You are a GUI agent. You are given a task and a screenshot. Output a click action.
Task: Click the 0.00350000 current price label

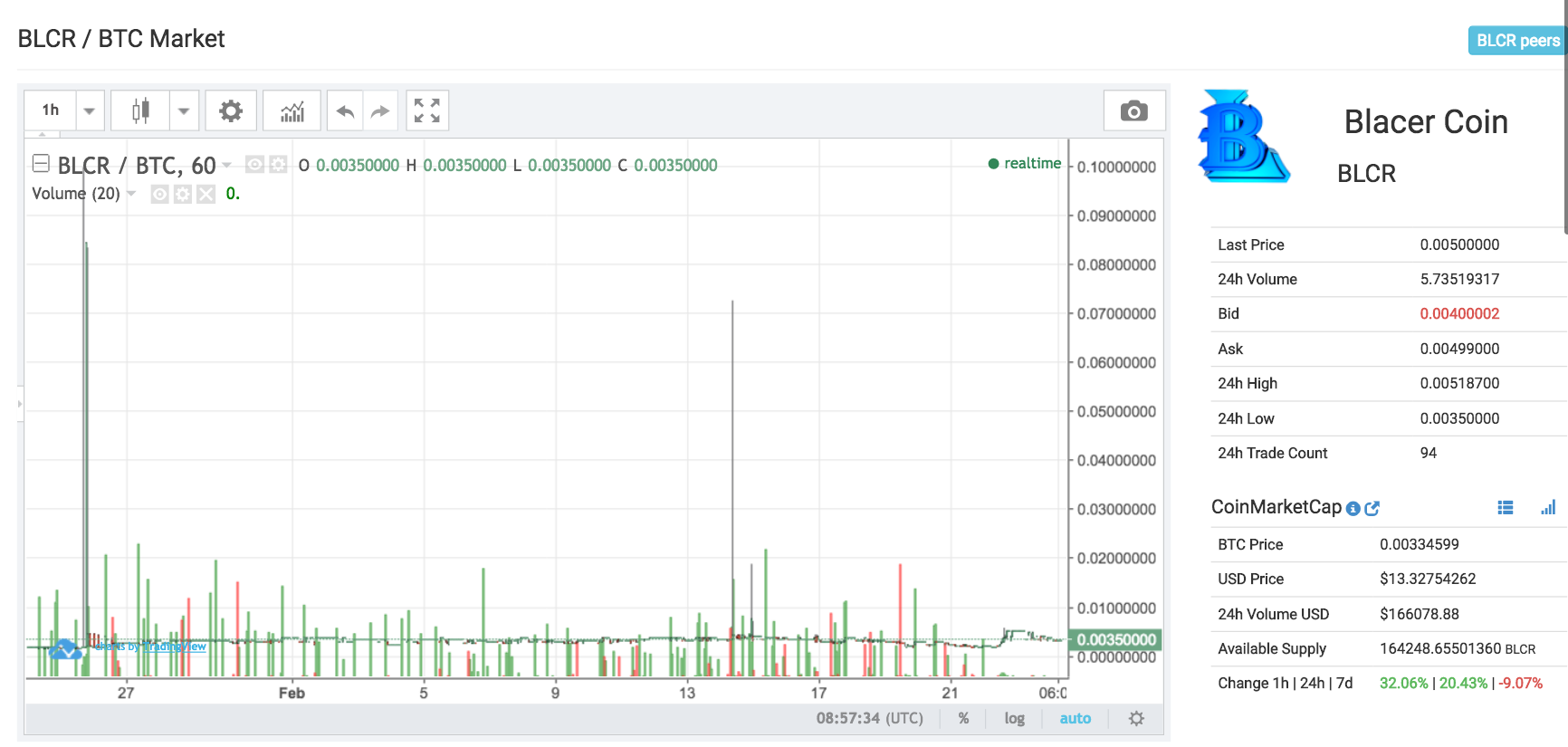(1115, 639)
